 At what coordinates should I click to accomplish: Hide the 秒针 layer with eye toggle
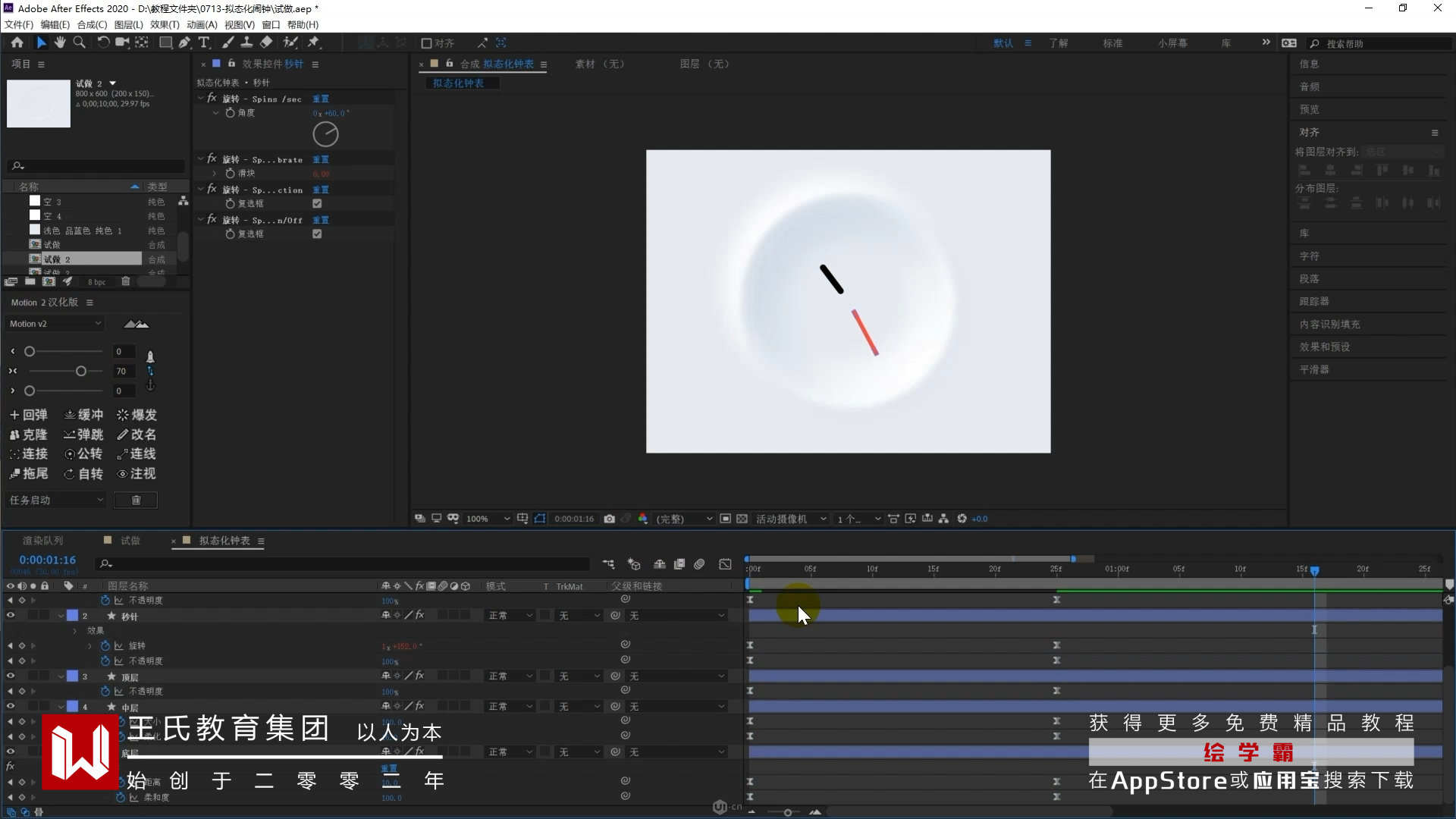(11, 616)
